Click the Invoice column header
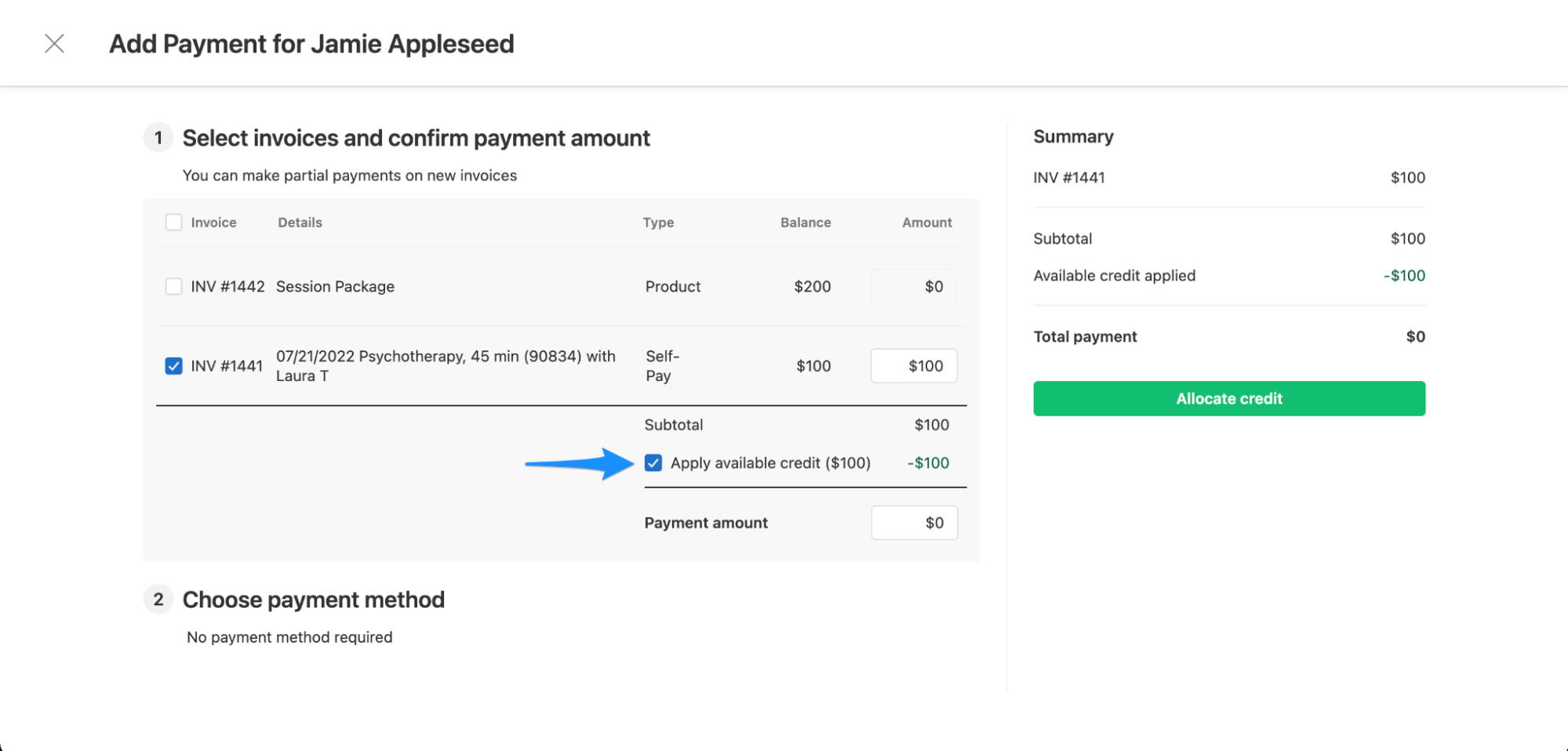The width and height of the screenshot is (1568, 751). pos(213,222)
